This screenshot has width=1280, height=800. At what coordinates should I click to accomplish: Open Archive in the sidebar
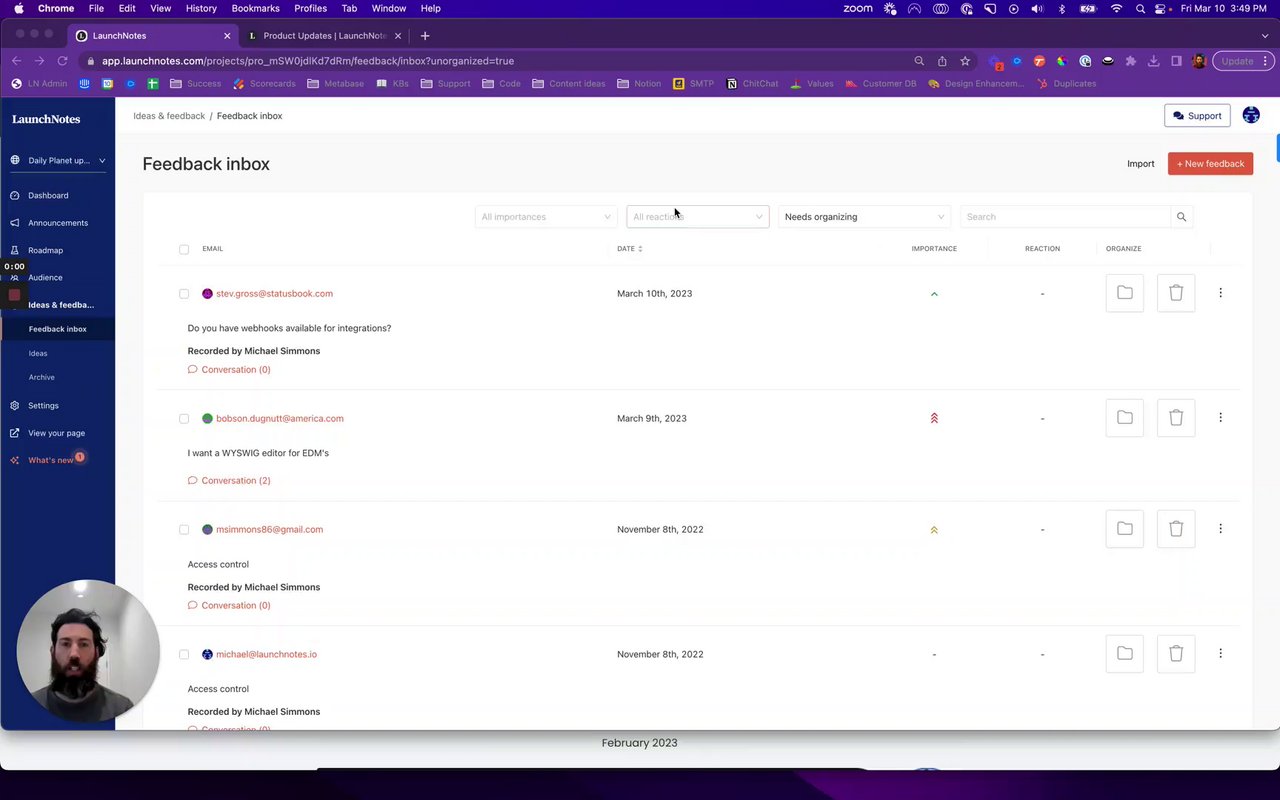click(42, 377)
